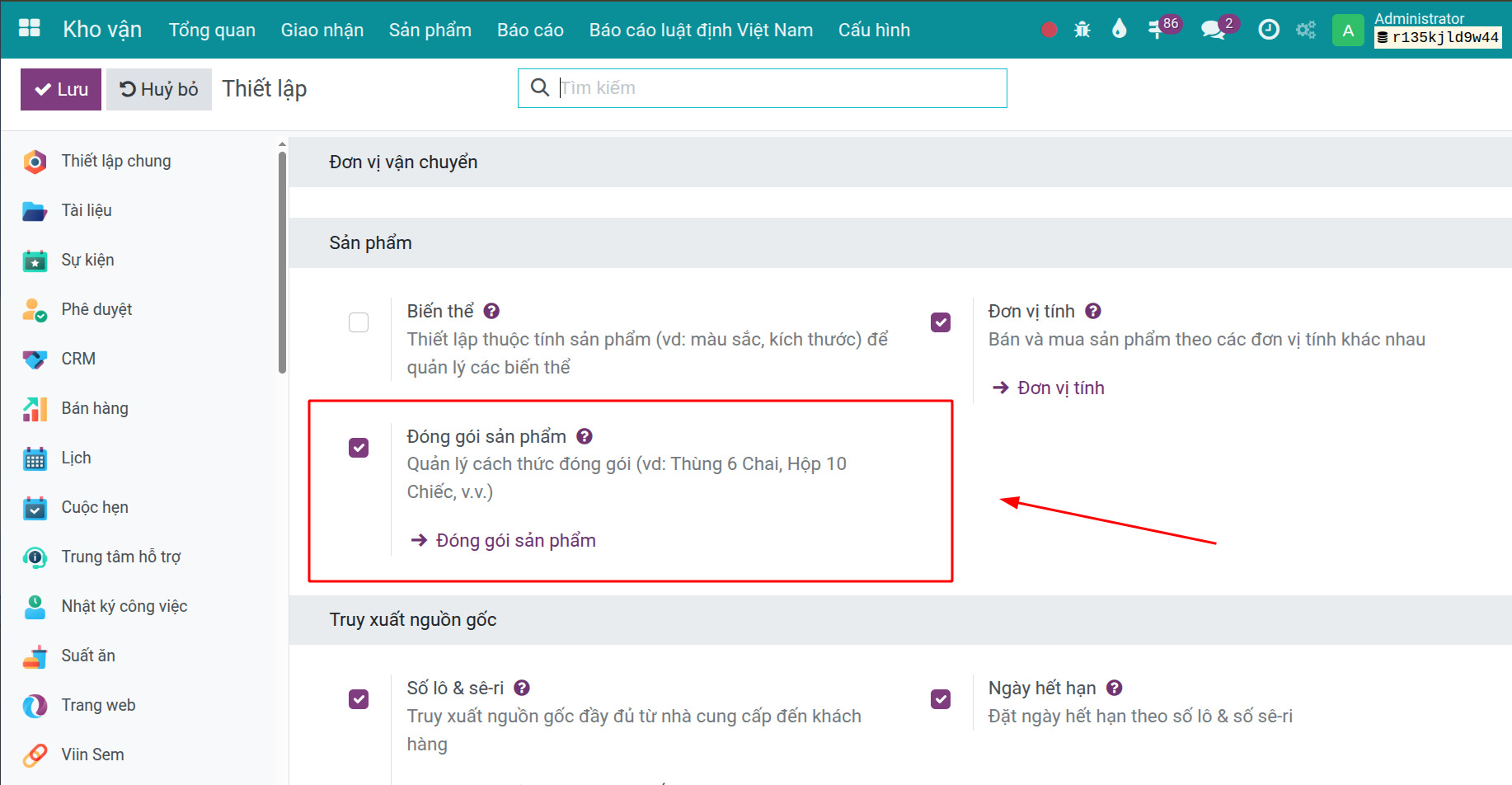1512x785 pixels.
Task: Open the droplet icon in top bar
Action: pos(1119,30)
